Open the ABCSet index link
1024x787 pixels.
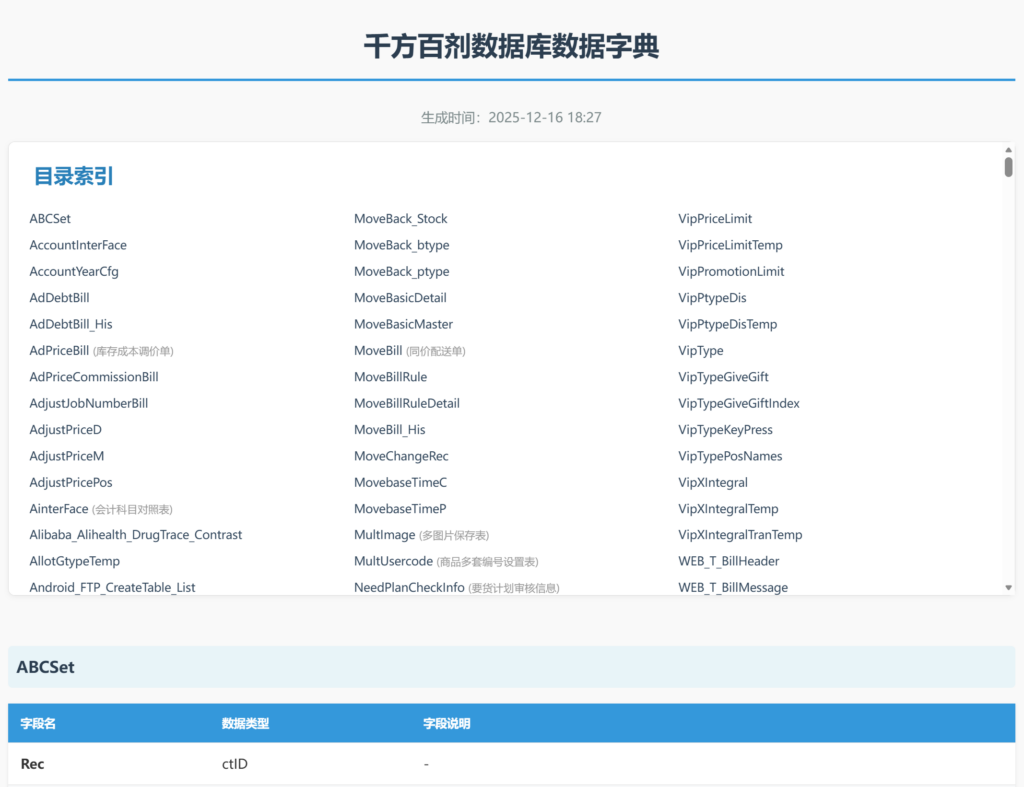click(50, 219)
